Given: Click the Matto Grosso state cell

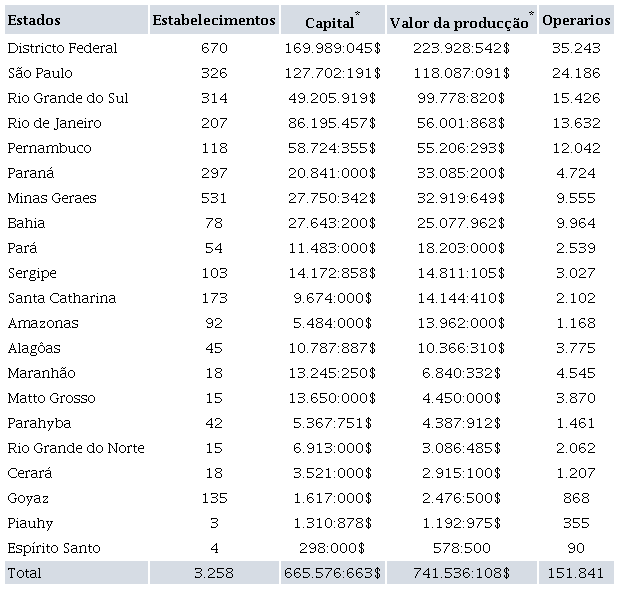Looking at the screenshot, I should click(x=51, y=398).
